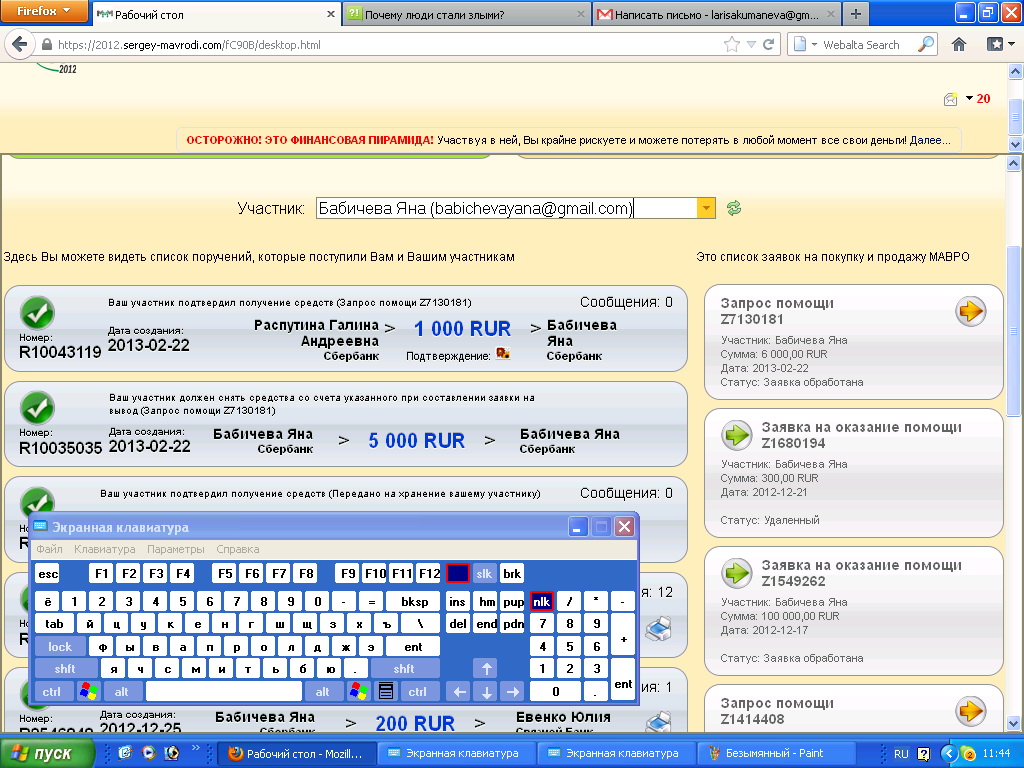Open Клавиатура menu in on-screen keyboard
1024x768 pixels.
click(x=104, y=549)
